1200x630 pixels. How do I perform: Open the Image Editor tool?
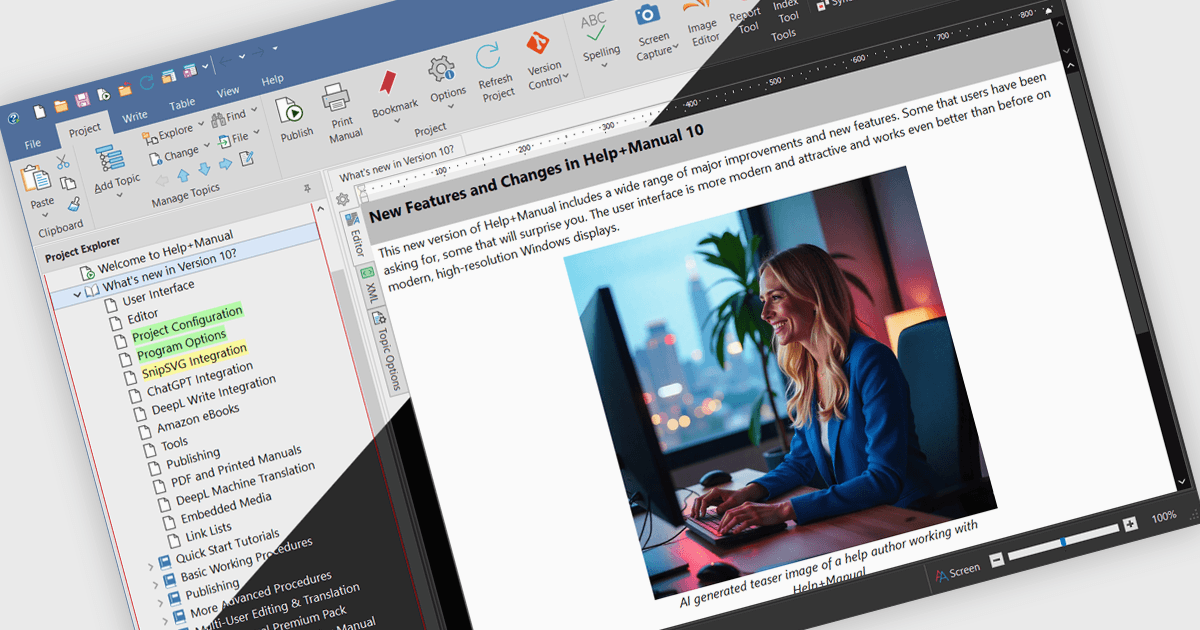point(700,22)
